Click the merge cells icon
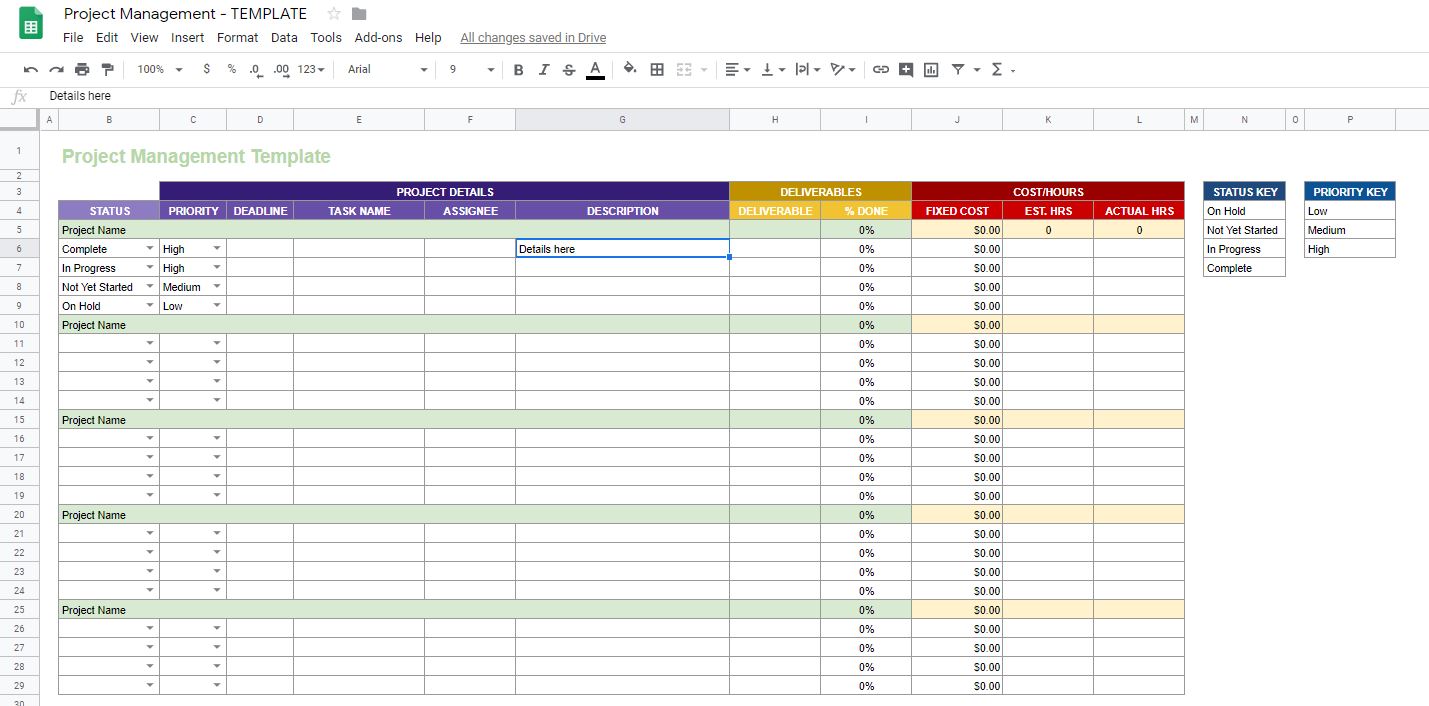Screen dimensions: 1429x706 [684, 69]
